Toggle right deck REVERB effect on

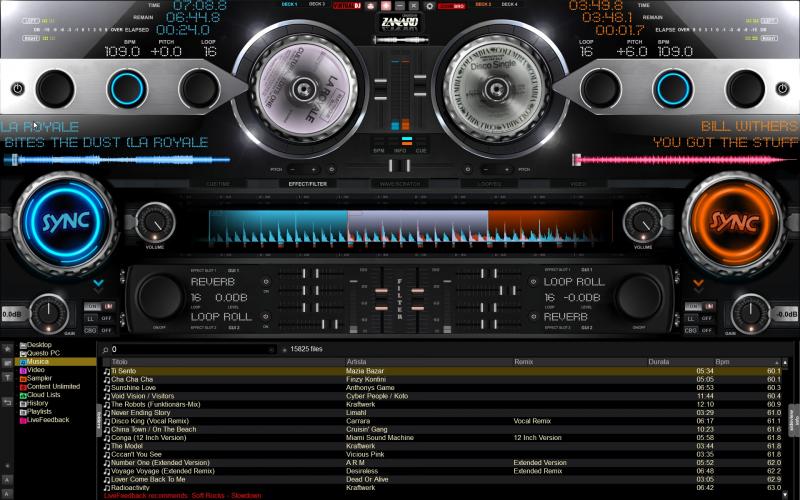pos(533,316)
